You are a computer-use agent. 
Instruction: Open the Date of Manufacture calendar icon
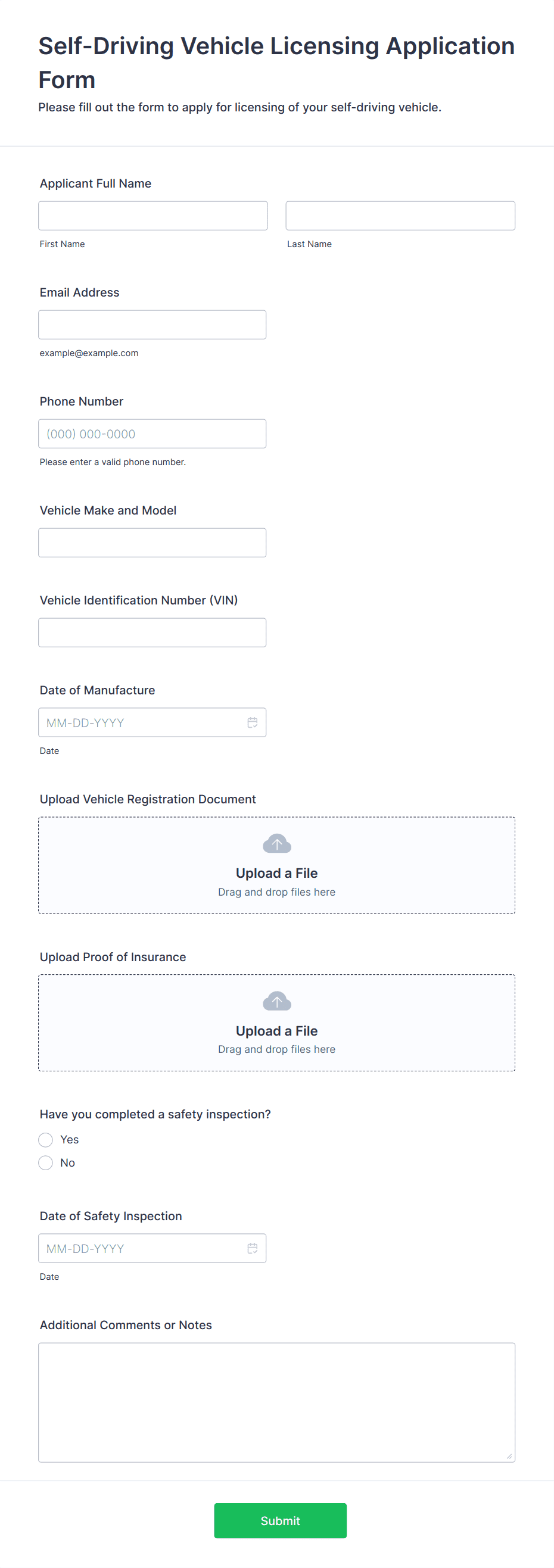(x=252, y=722)
